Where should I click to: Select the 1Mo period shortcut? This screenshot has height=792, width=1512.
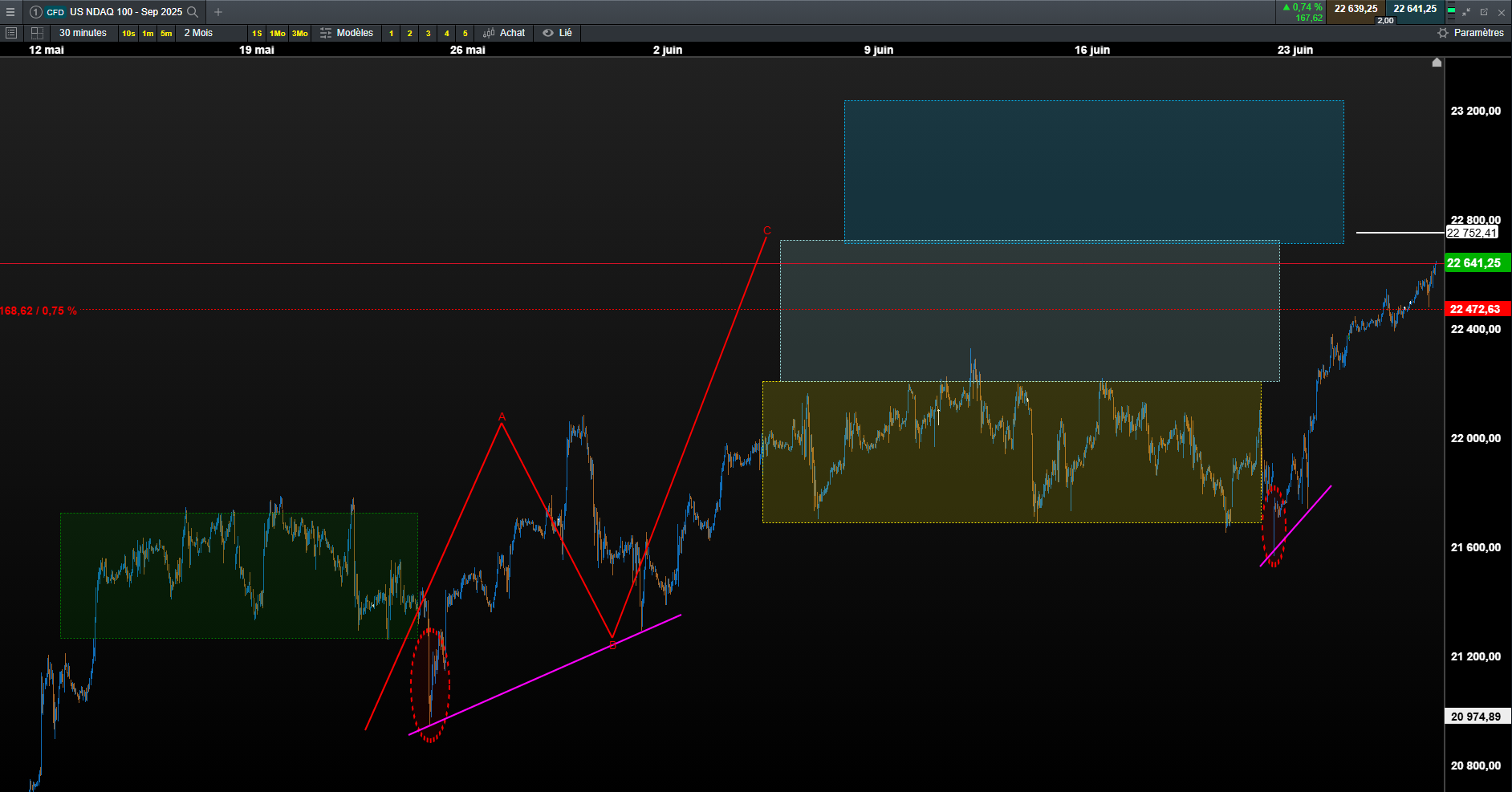tap(278, 33)
